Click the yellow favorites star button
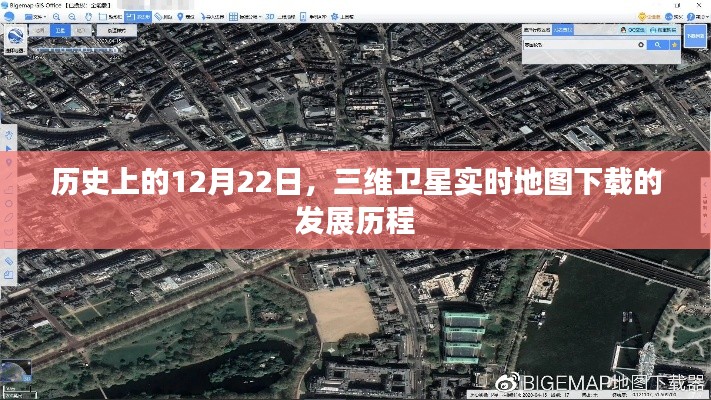Viewport: 711px width, 400px height. [x=677, y=45]
